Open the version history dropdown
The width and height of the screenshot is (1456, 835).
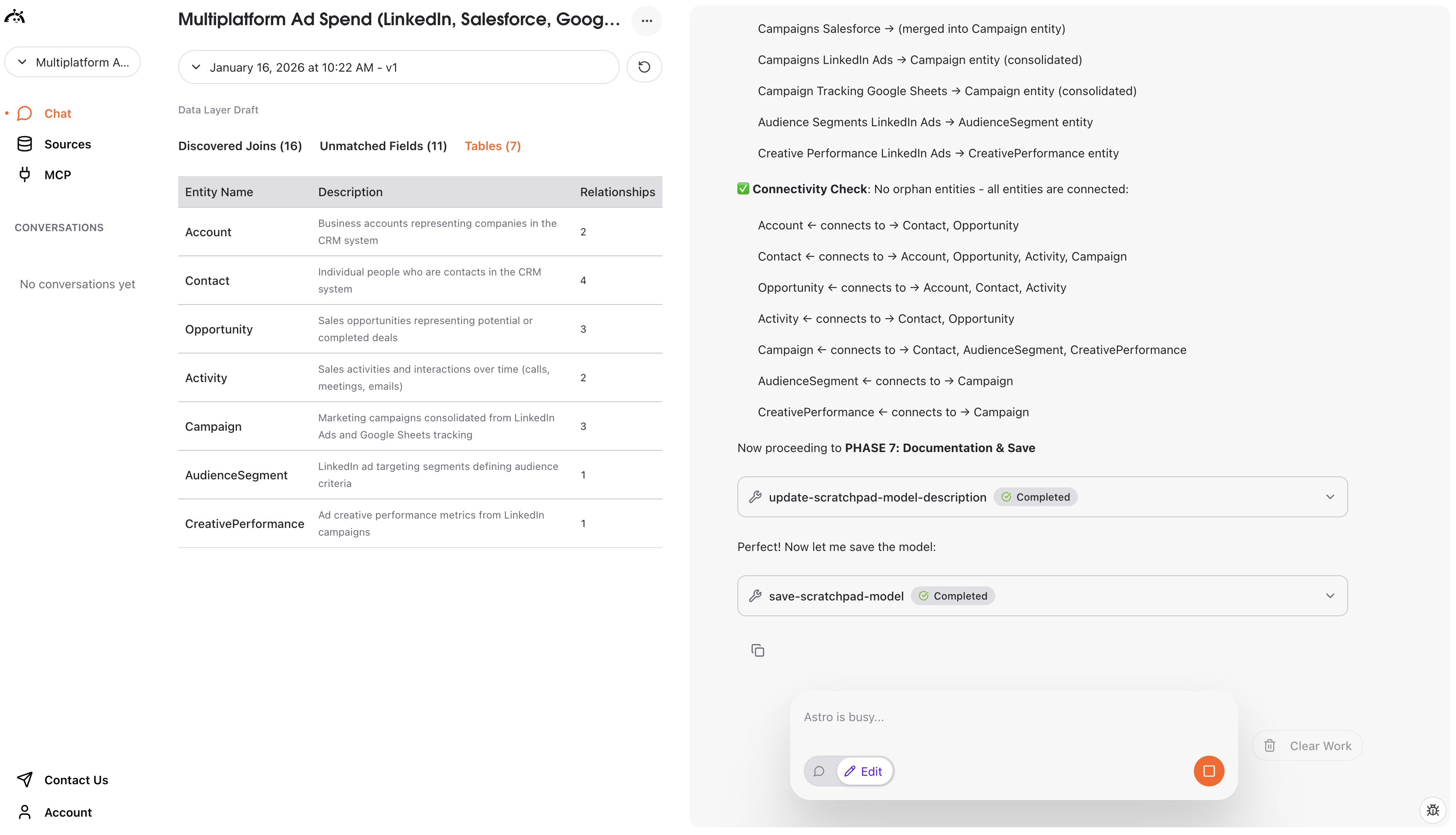(196, 67)
